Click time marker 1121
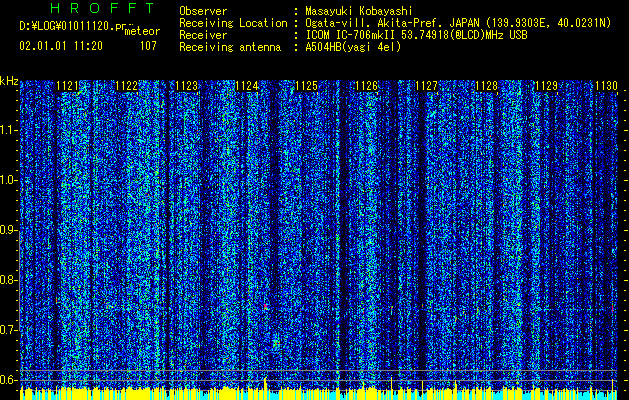The width and height of the screenshot is (629, 400). (x=67, y=86)
